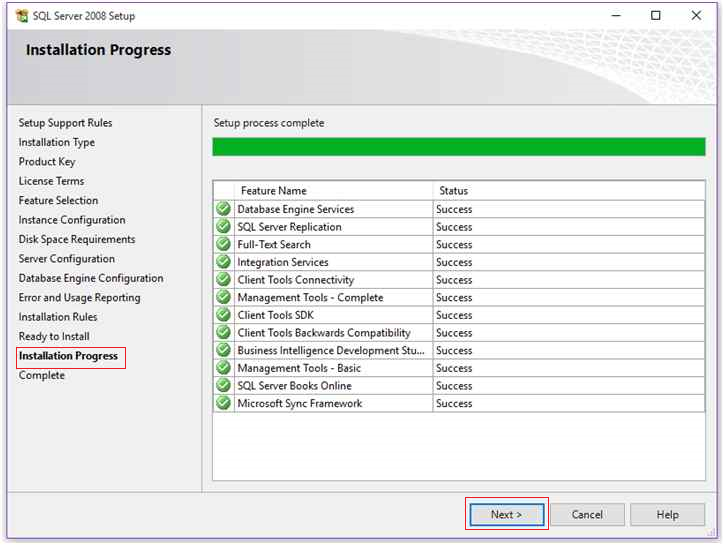Image resolution: width=724 pixels, height=545 pixels.
Task: Select Installation Progress step in sidebar
Action: click(68, 356)
